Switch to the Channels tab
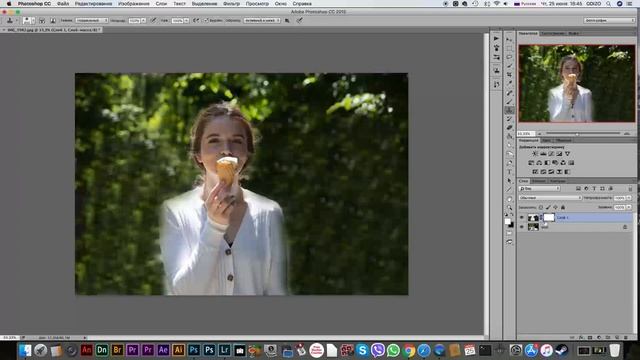Screen dimensions: 640x360 pyautogui.click(x=538, y=181)
